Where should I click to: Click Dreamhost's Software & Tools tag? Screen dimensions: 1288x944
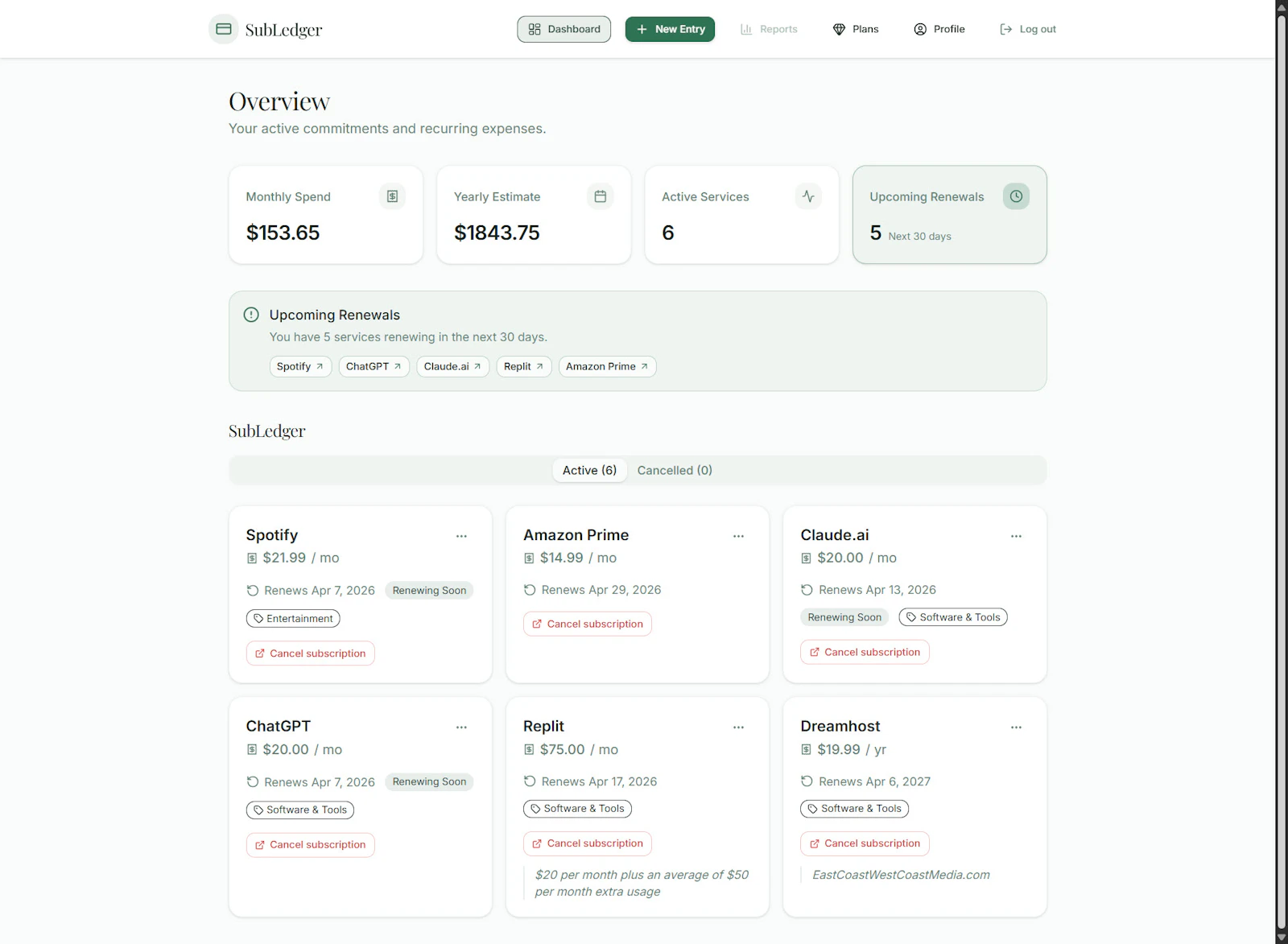(x=854, y=809)
